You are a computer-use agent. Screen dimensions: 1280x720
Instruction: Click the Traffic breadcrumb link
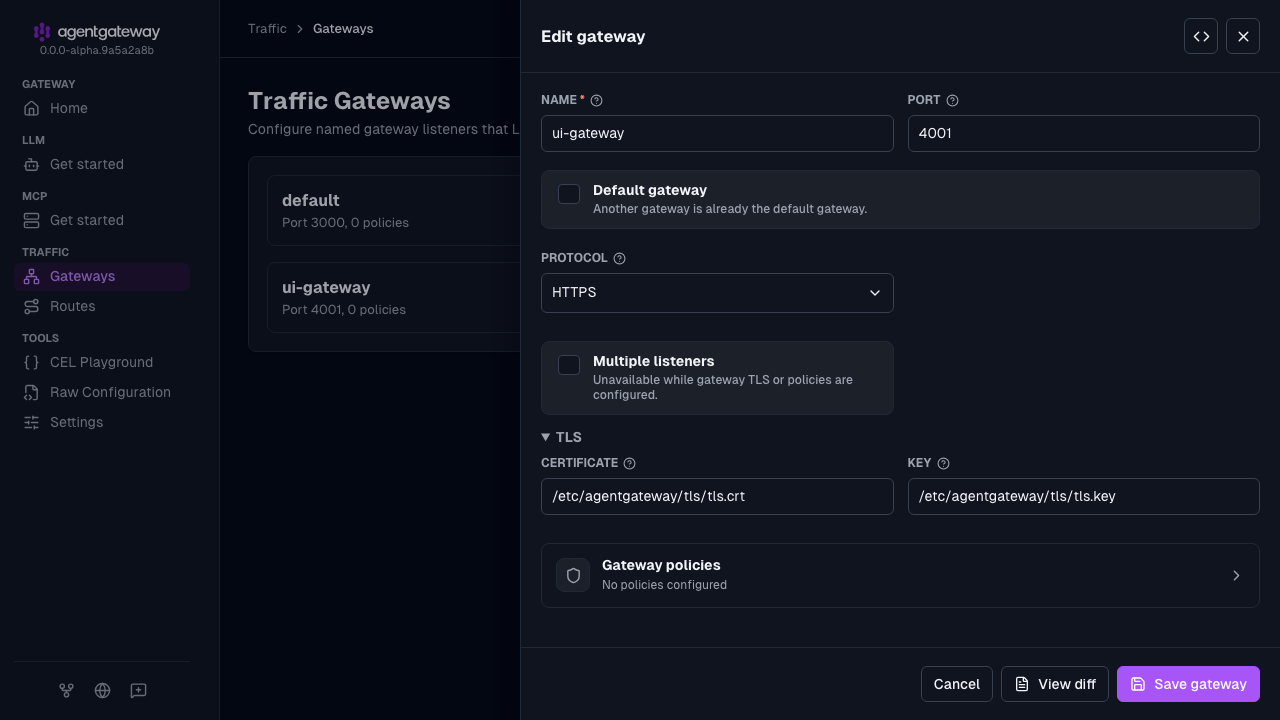pos(267,29)
